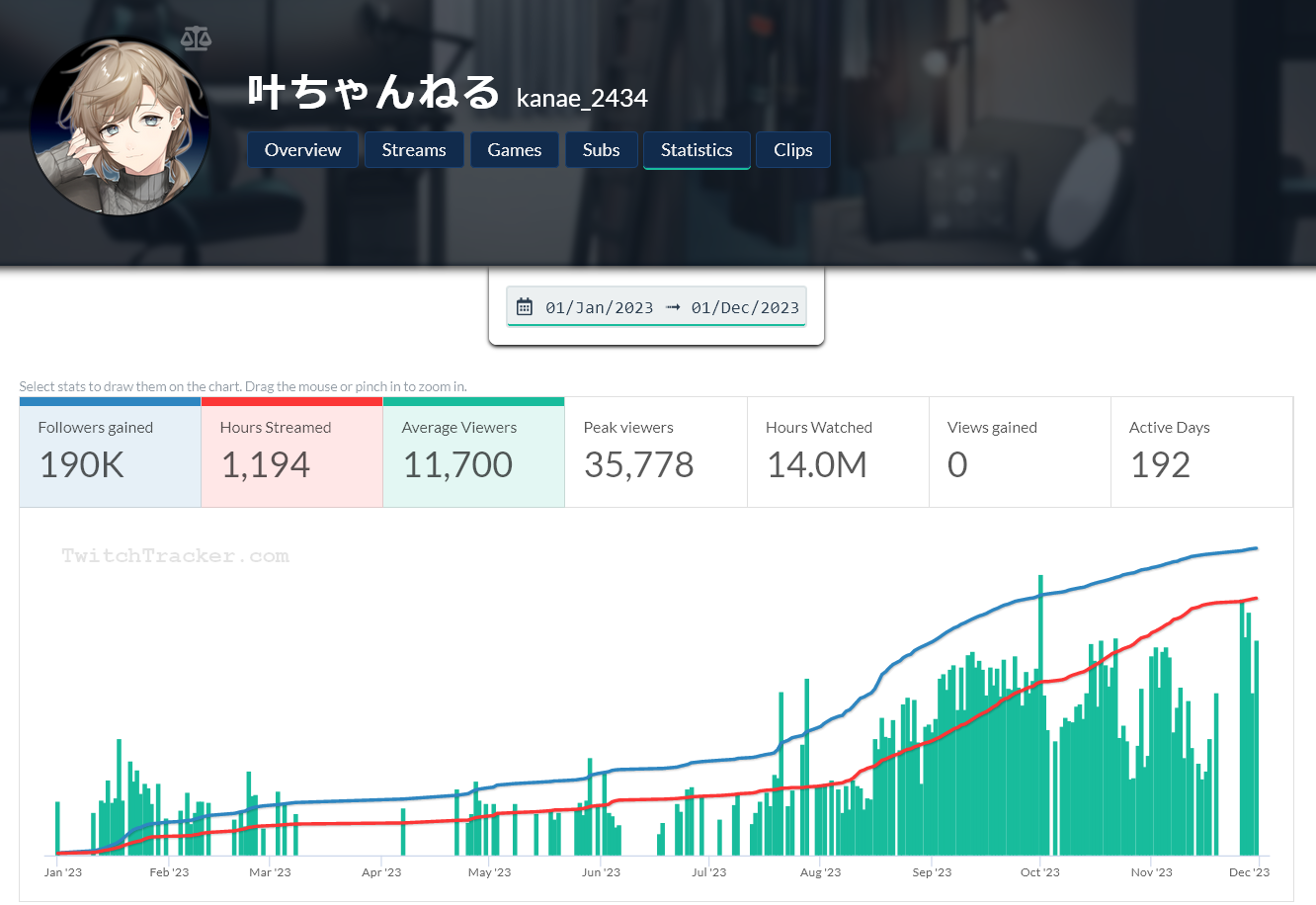
Task: Select the Statistics tab
Action: point(697,150)
